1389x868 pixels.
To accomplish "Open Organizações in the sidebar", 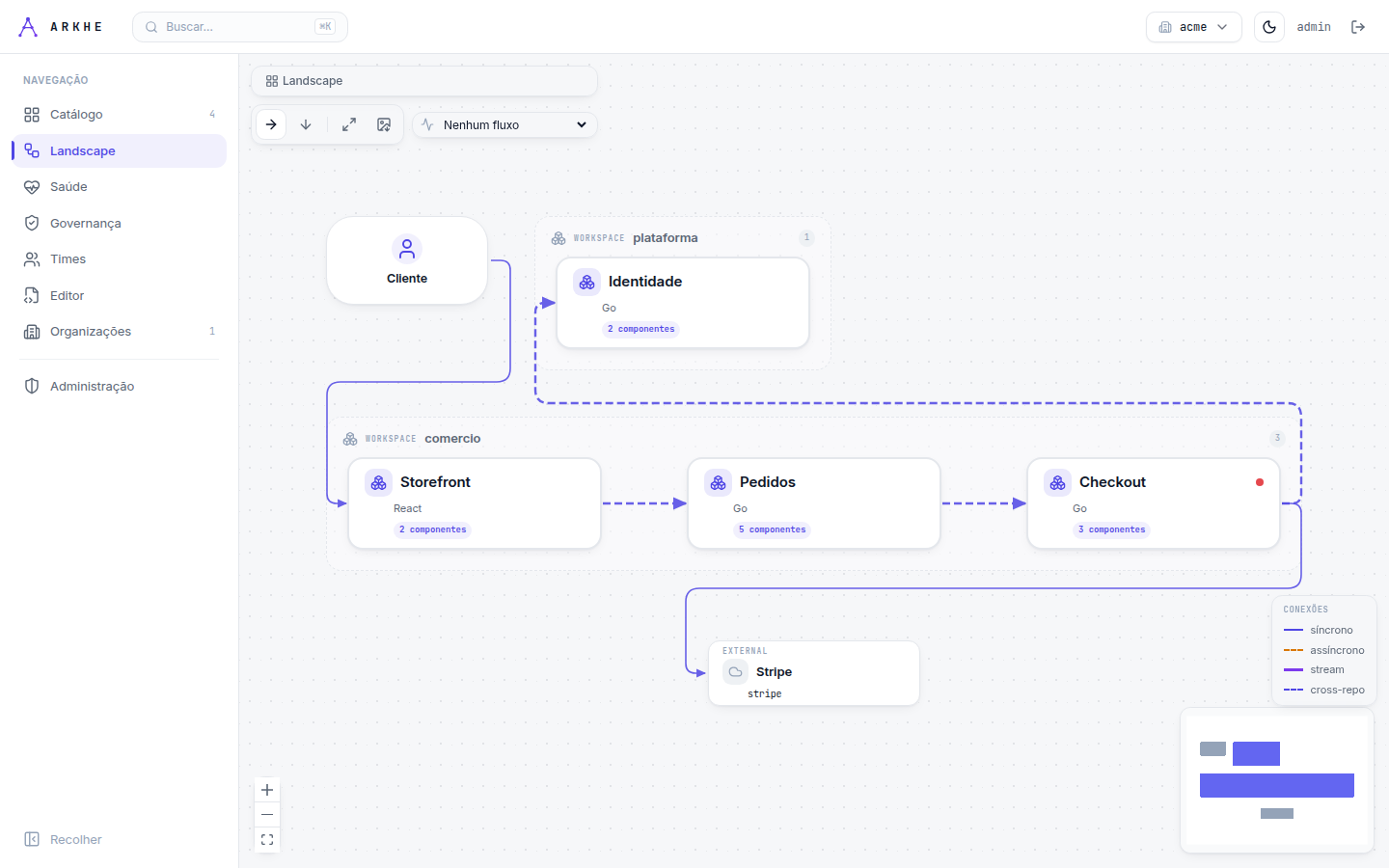I will (120, 332).
